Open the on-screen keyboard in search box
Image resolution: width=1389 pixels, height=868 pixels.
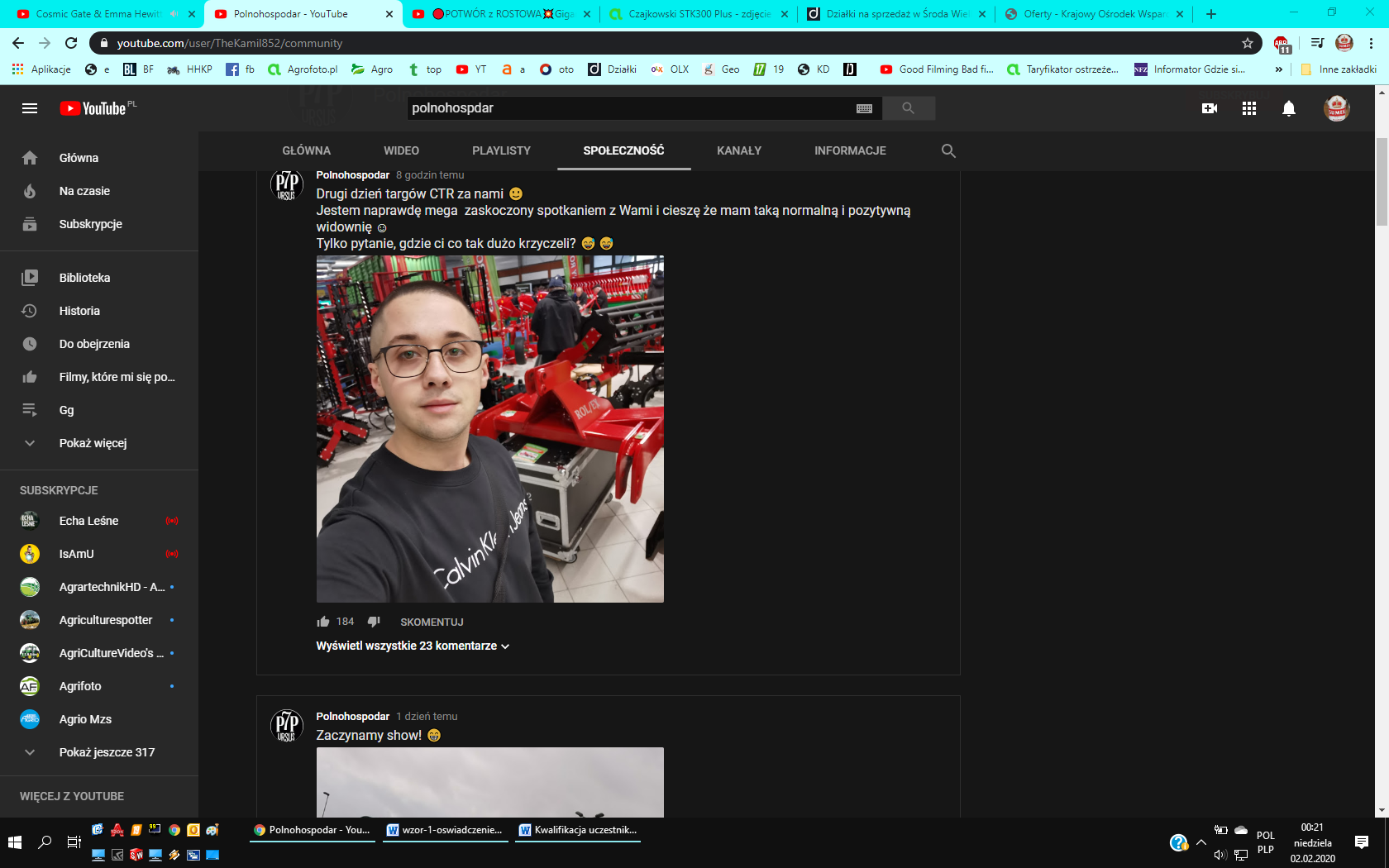click(x=864, y=108)
